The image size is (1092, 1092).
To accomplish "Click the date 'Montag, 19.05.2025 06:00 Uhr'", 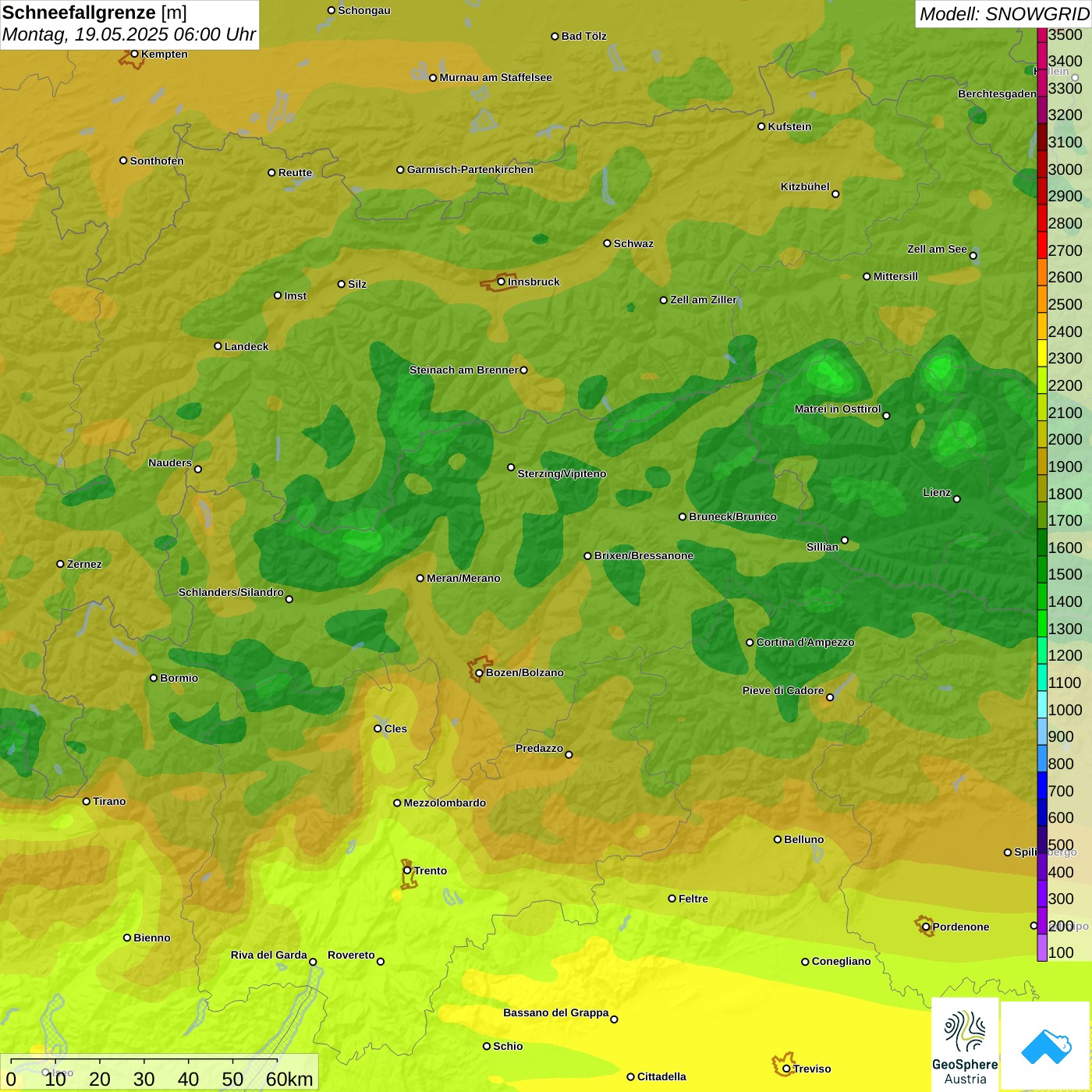I will pyautogui.click(x=129, y=34).
